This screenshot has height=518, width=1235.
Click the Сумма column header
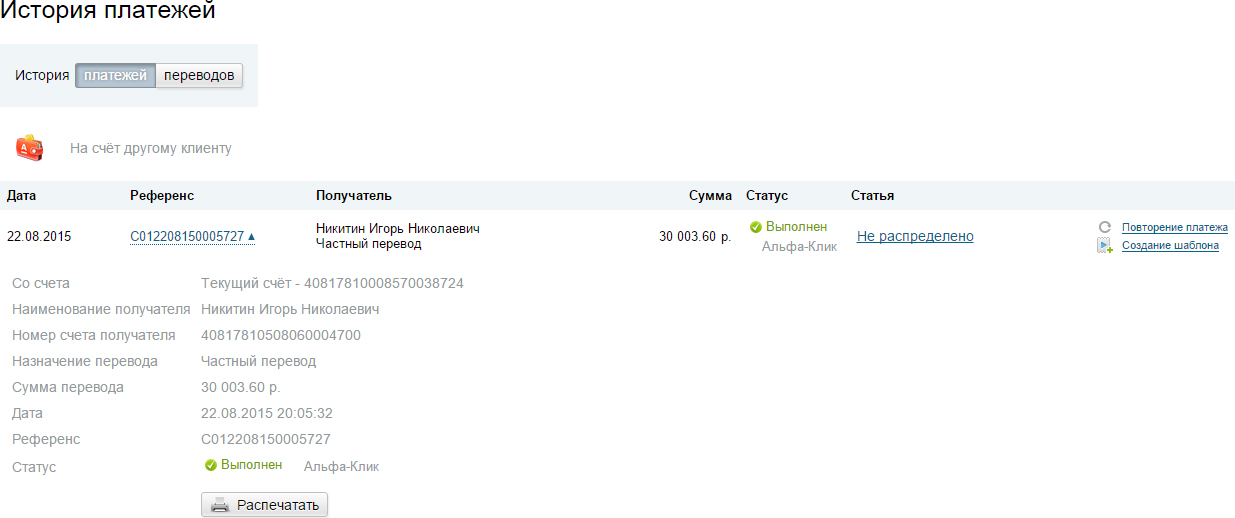click(710, 195)
